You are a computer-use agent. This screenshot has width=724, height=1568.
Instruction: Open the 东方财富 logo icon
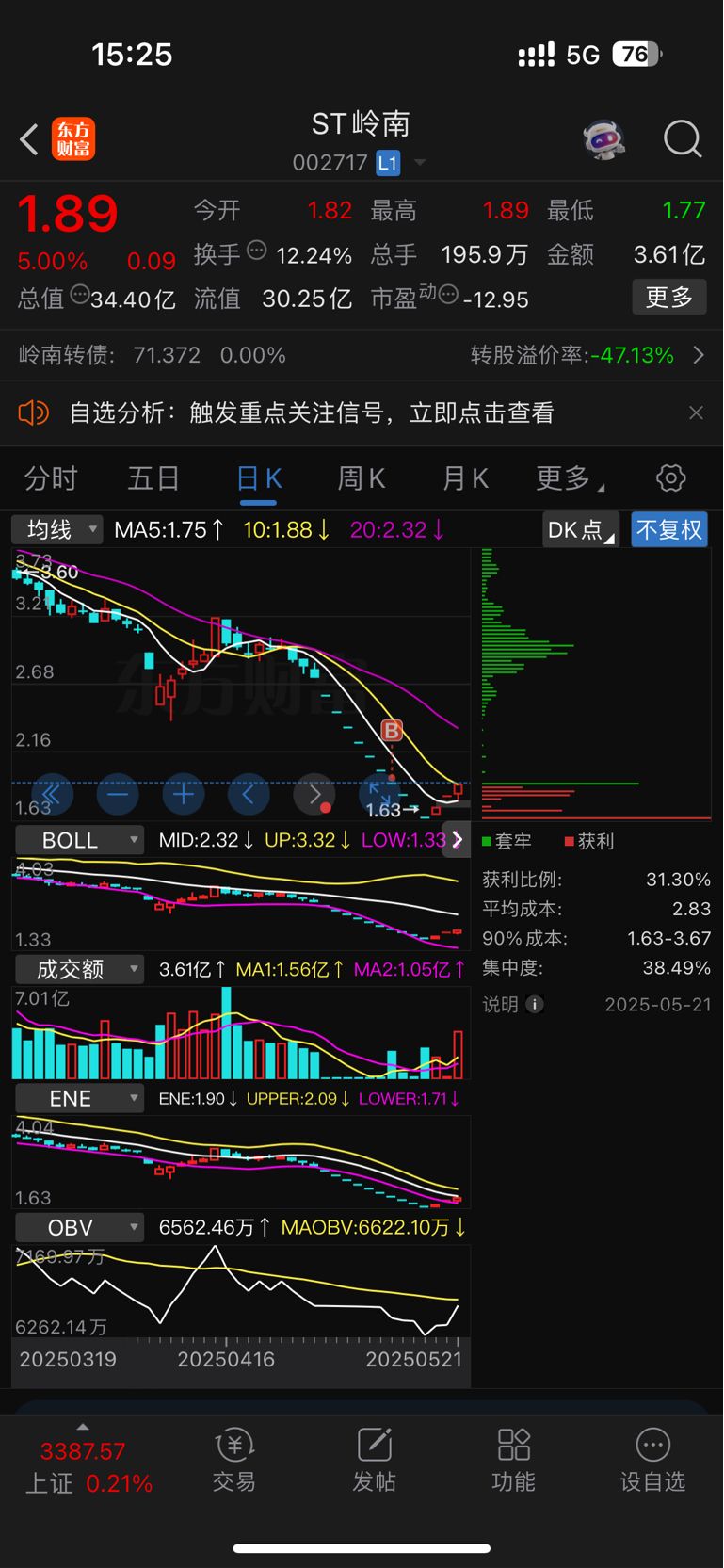(73, 139)
